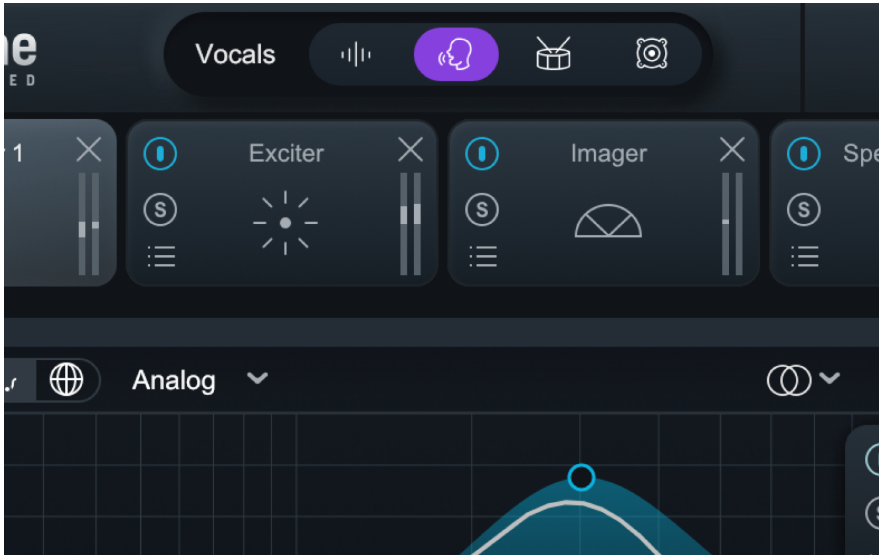Remove the module labeled 1
The height and width of the screenshot is (556, 881).
point(89,149)
